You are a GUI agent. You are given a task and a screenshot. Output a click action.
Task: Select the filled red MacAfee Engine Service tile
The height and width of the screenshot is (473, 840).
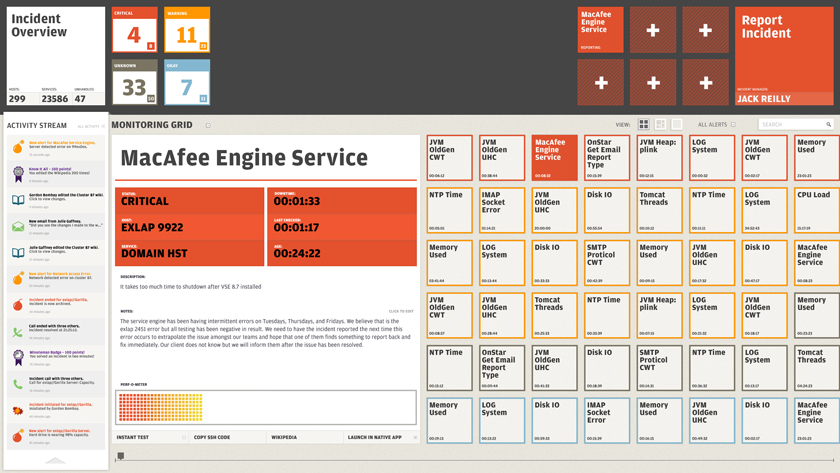tap(554, 157)
